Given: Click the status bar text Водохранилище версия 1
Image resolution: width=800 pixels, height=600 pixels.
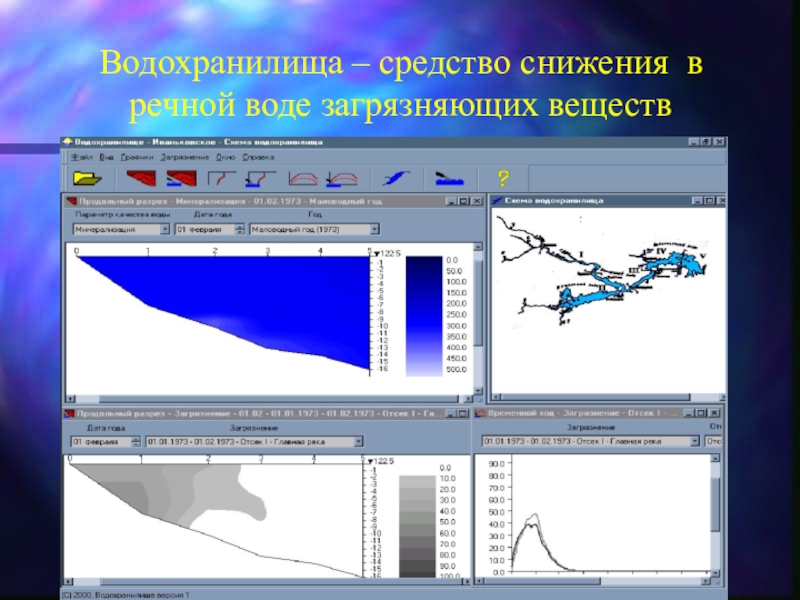Looking at the screenshot, I should pyautogui.click(x=142, y=595).
